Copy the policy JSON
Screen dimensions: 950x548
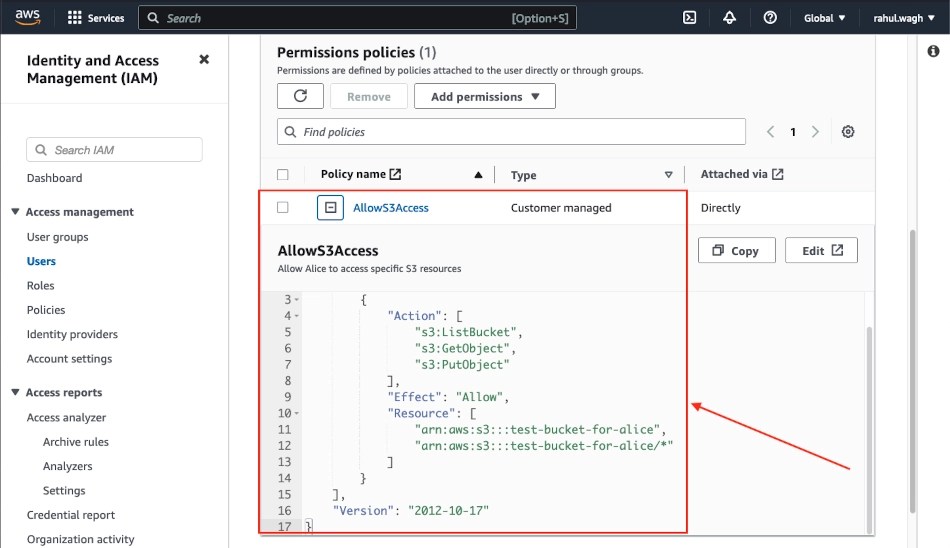pyautogui.click(x=736, y=250)
